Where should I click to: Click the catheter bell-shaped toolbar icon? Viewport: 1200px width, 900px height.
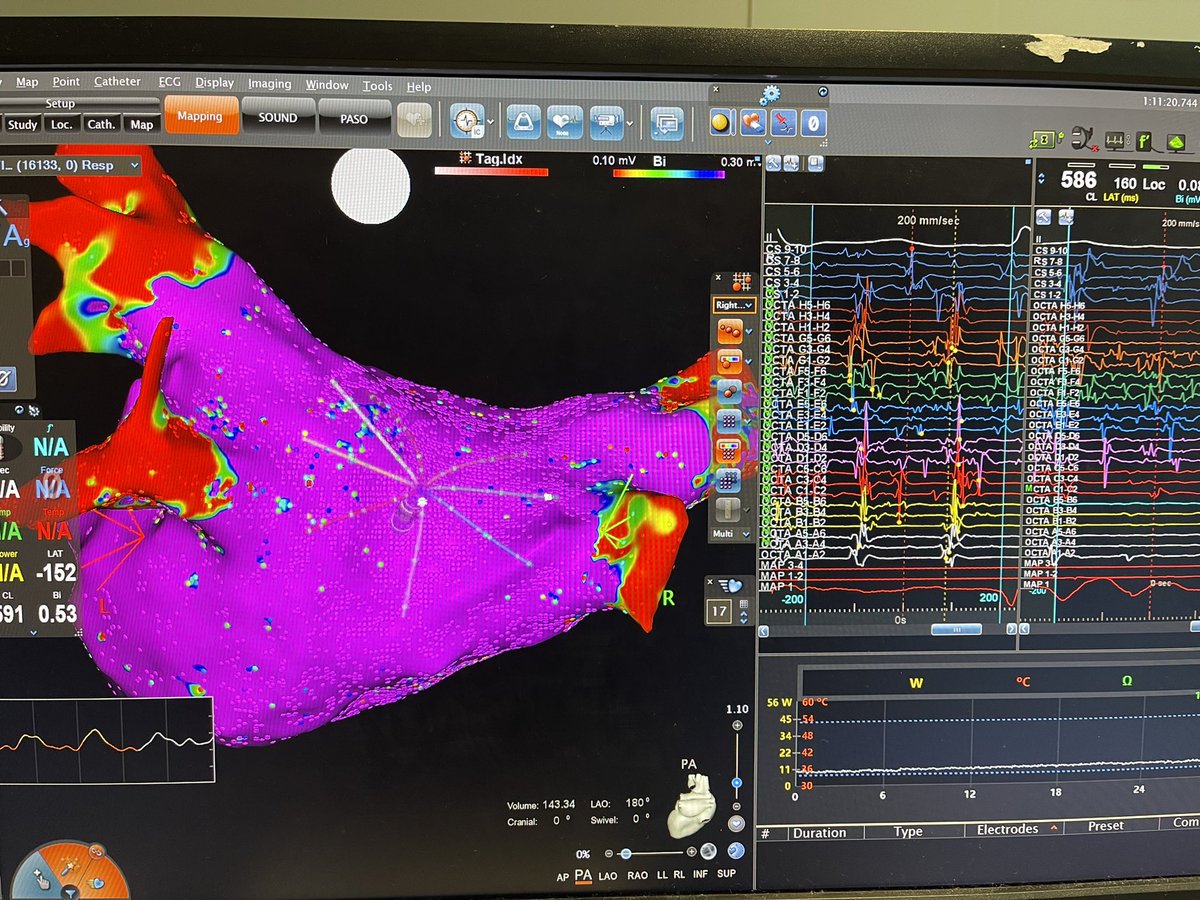523,121
